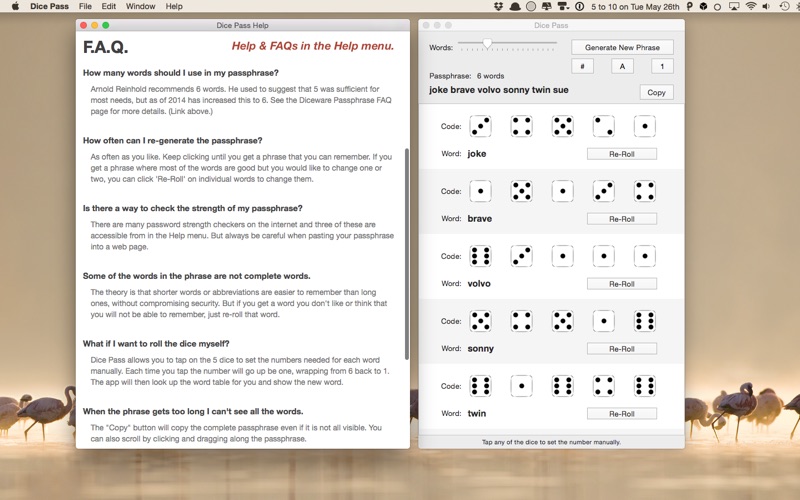Screen dimensions: 800x500
Task: Re-Roll the word twin
Action: [x=621, y=414]
